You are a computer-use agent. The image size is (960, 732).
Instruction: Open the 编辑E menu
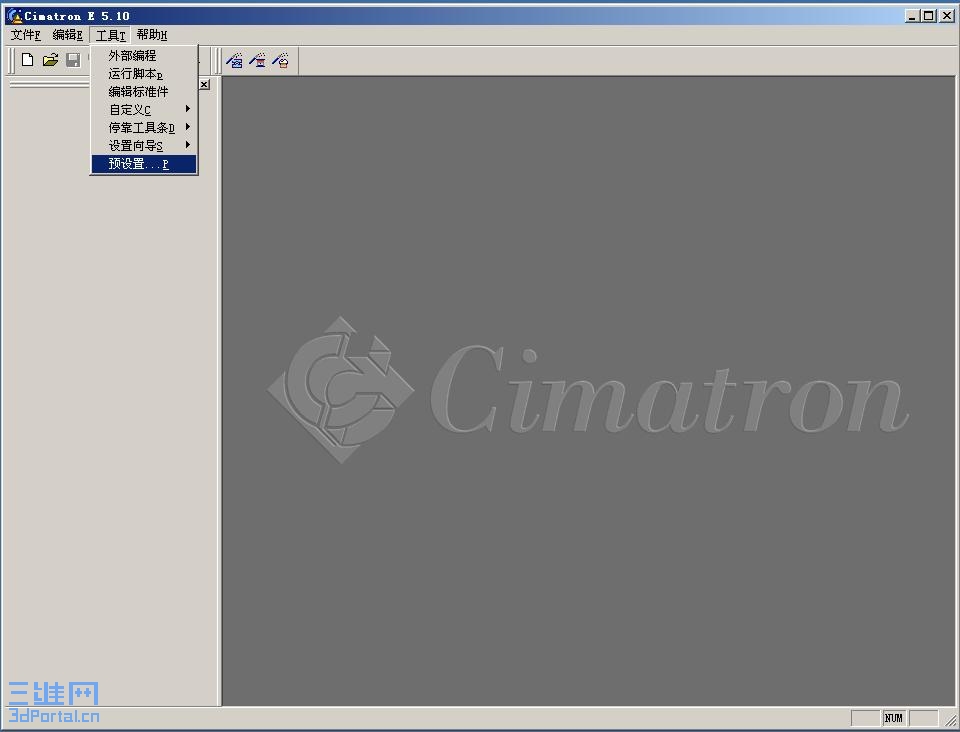tap(67, 35)
